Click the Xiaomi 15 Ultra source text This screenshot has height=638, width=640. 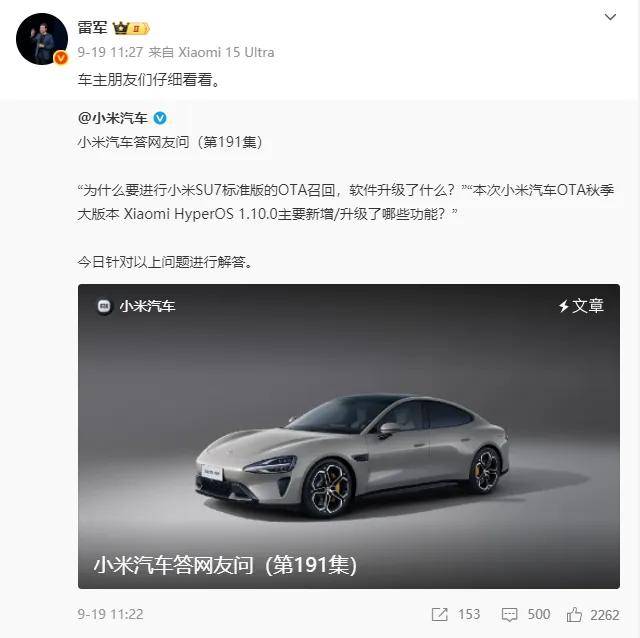coord(226,52)
